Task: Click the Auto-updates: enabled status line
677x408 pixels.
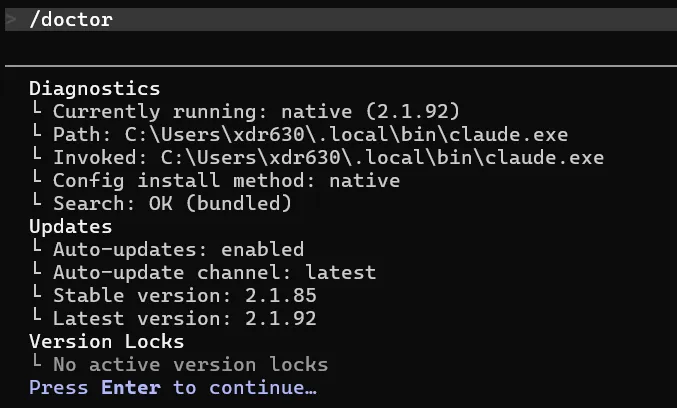Action: tap(178, 250)
